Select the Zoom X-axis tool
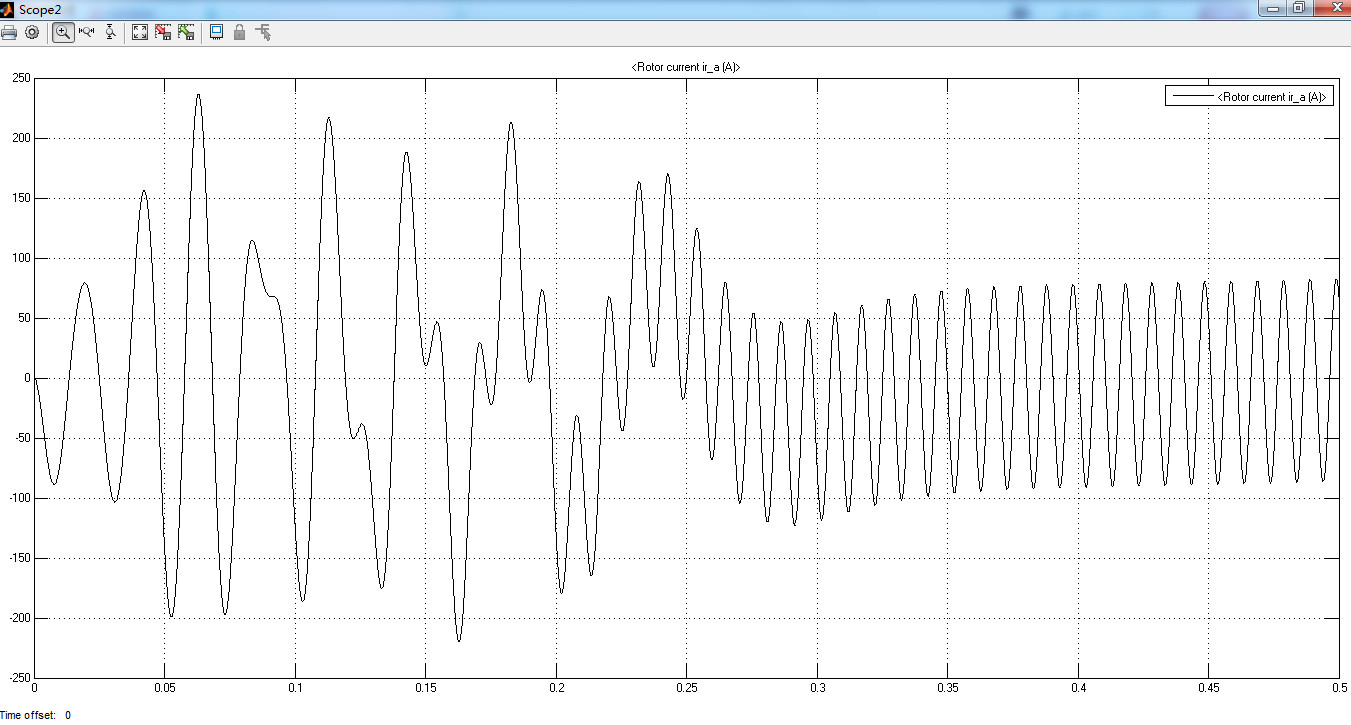 (x=86, y=32)
